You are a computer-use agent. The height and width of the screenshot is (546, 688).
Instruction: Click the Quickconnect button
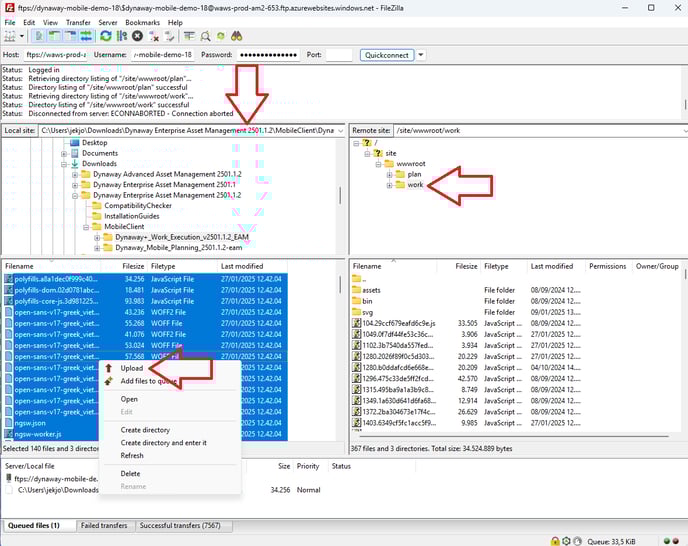pyautogui.click(x=387, y=55)
